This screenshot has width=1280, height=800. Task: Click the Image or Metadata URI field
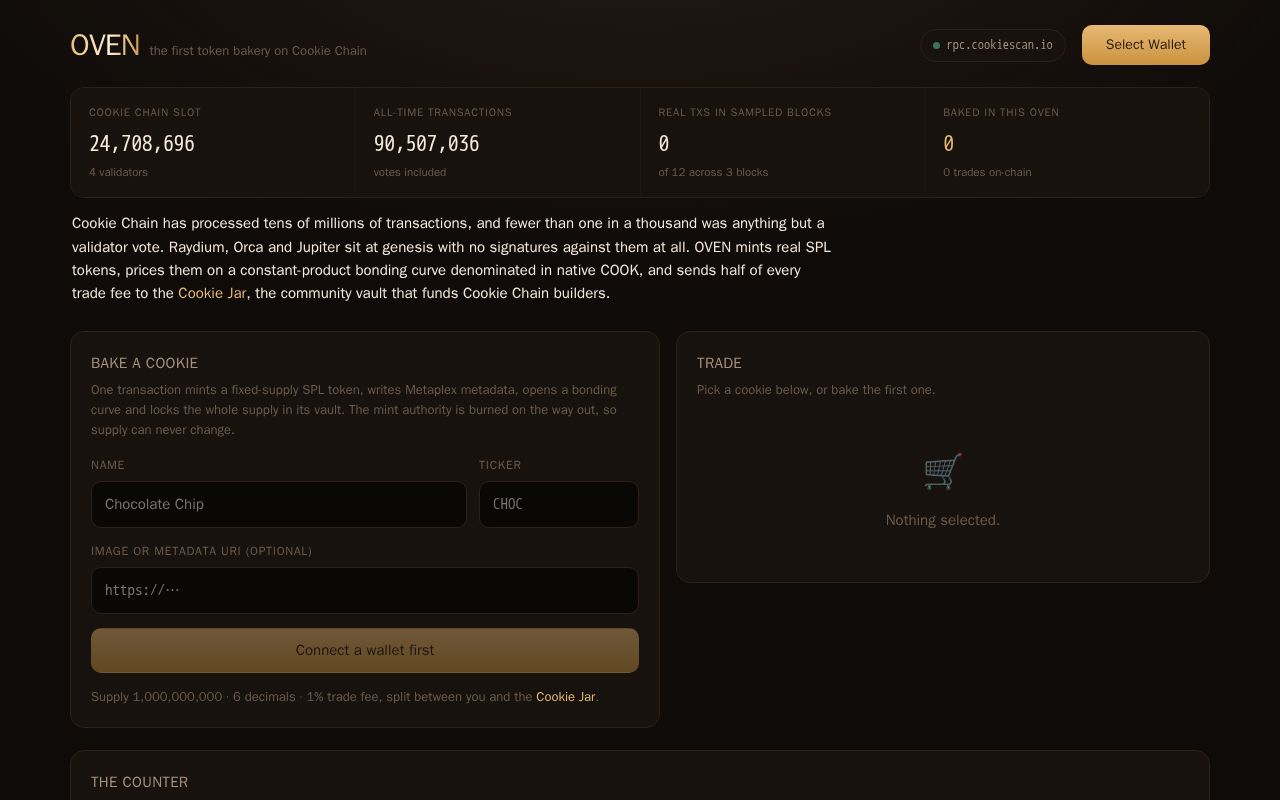pyautogui.click(x=365, y=590)
